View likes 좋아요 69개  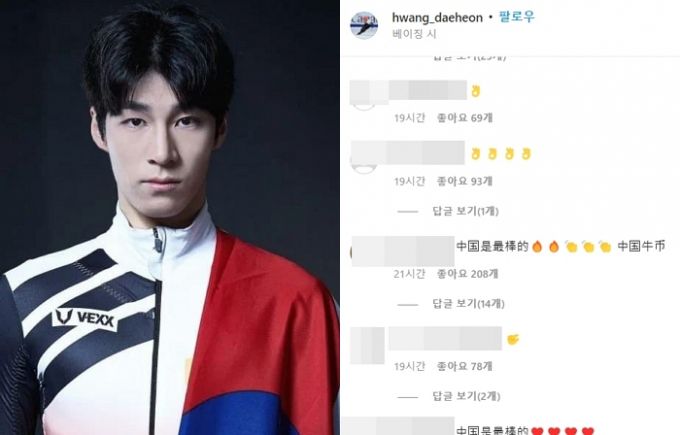pyautogui.click(x=464, y=118)
